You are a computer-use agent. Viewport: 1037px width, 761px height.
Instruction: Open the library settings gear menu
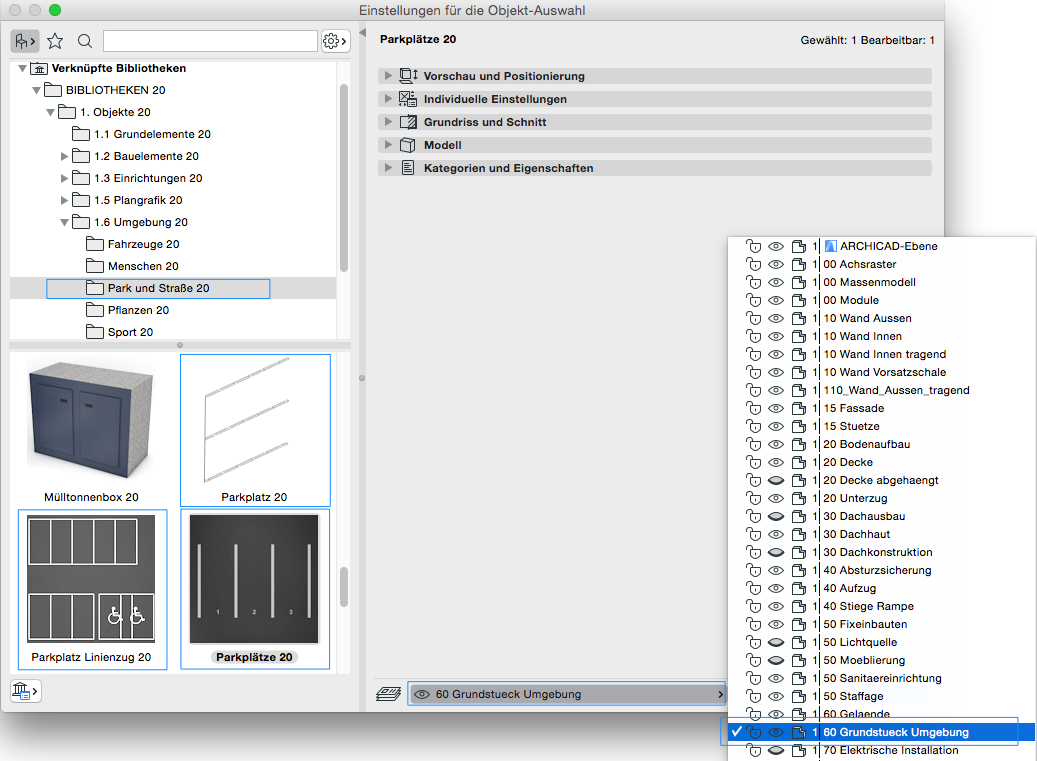335,41
